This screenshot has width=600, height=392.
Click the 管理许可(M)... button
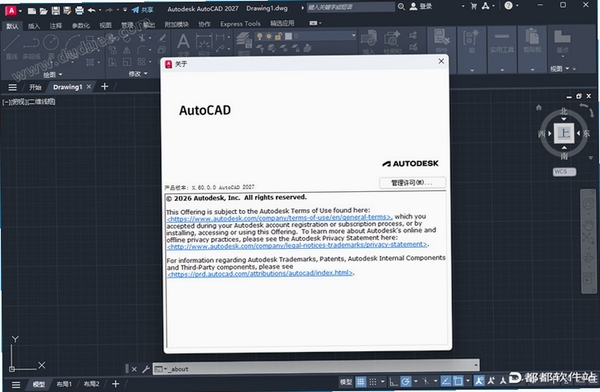[412, 183]
